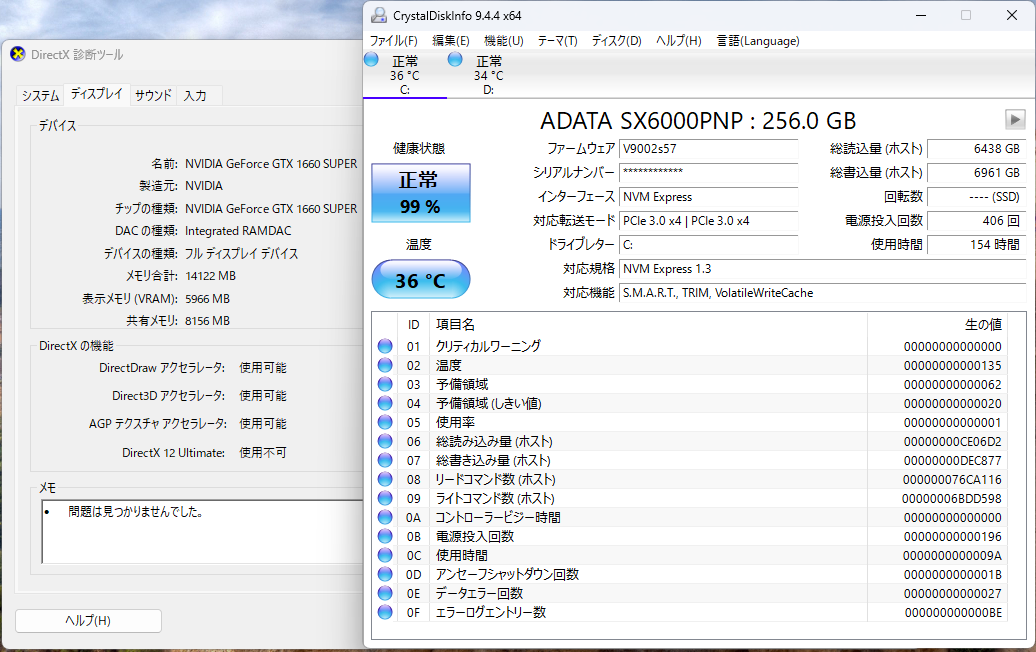Click 表示メモリ (VRAM) value 5966 MB
The height and width of the screenshot is (652, 1036).
[207, 299]
